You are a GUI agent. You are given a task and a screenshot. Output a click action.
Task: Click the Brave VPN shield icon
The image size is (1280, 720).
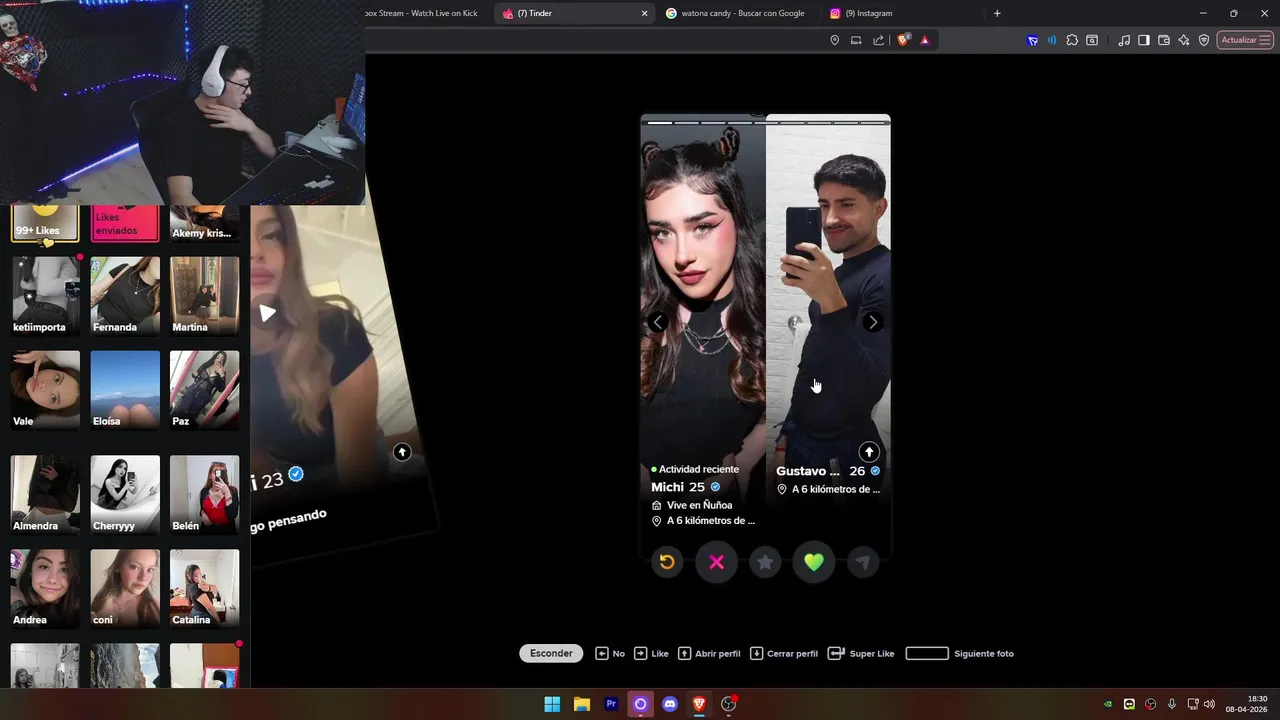(1204, 40)
